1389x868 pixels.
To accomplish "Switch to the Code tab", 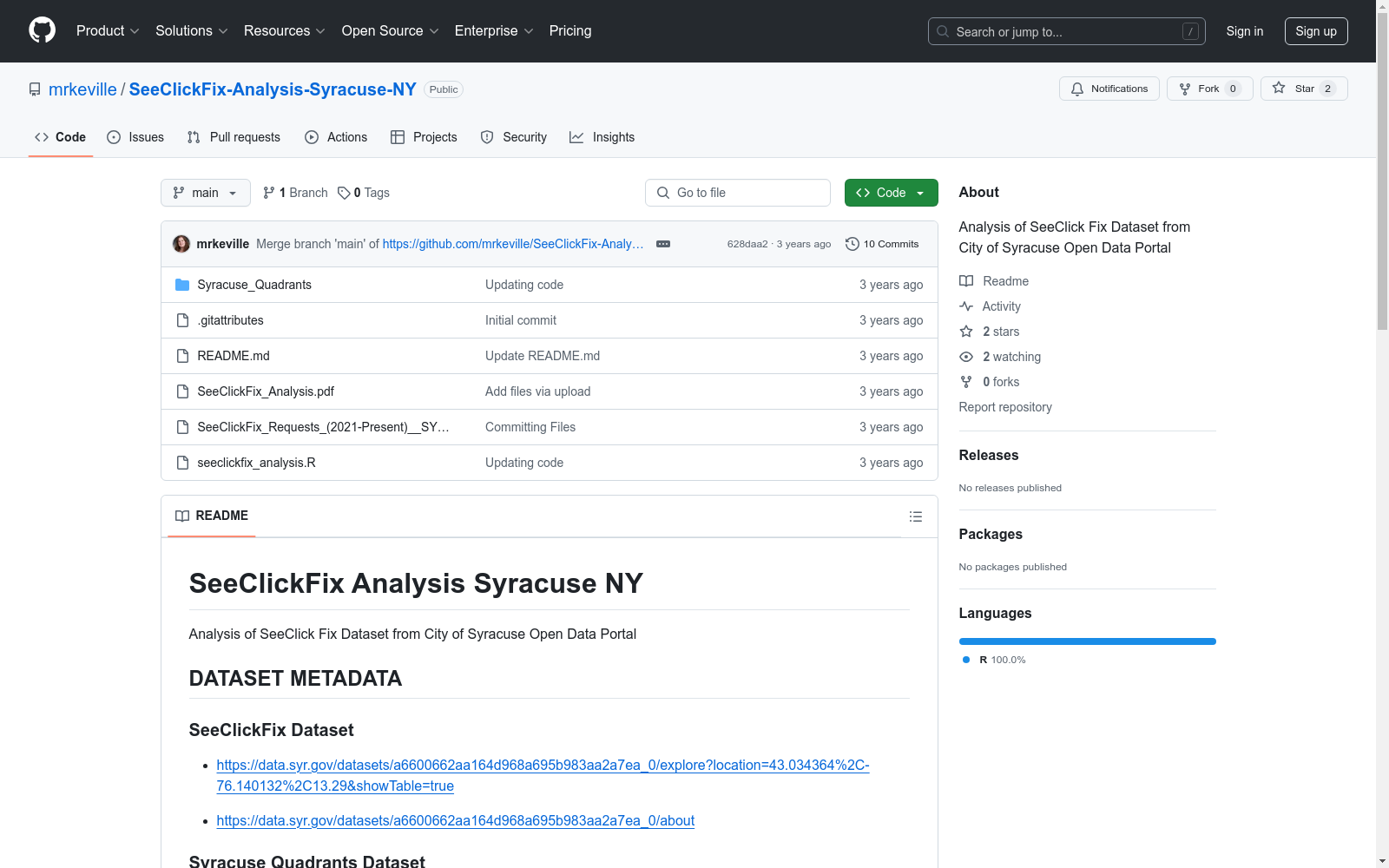I will coord(61,137).
